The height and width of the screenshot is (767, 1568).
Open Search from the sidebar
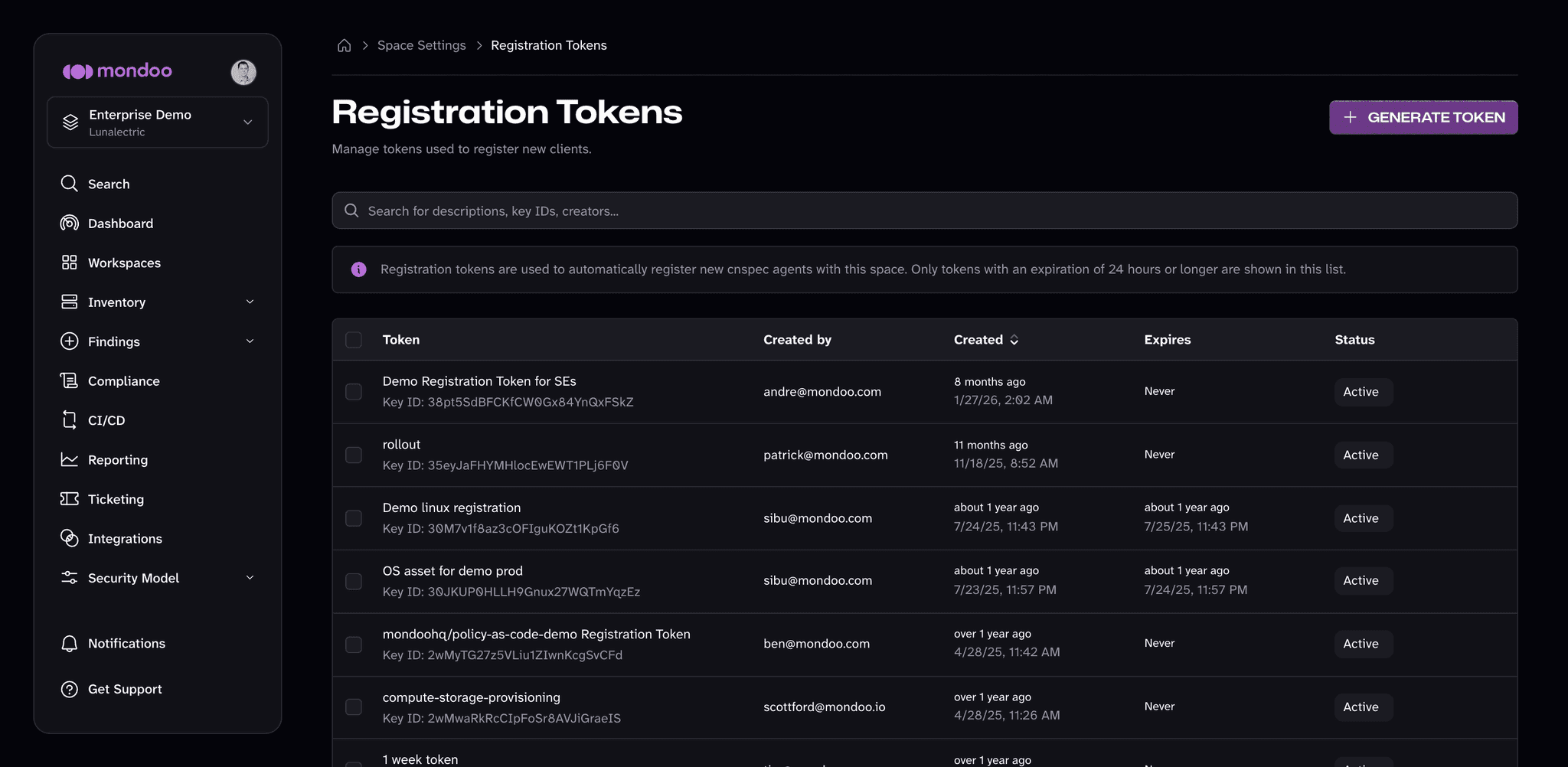(109, 184)
